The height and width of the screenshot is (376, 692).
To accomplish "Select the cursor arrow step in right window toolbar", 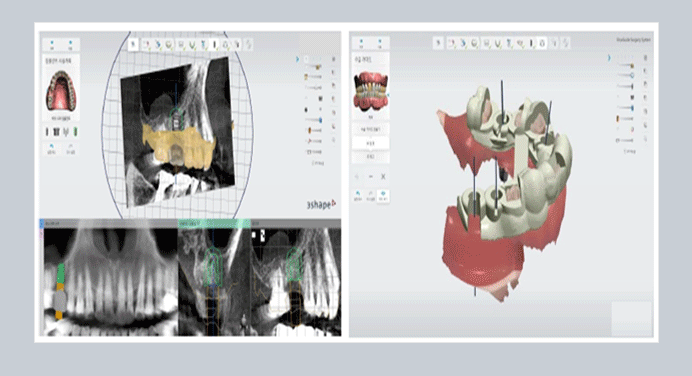I will (438, 43).
